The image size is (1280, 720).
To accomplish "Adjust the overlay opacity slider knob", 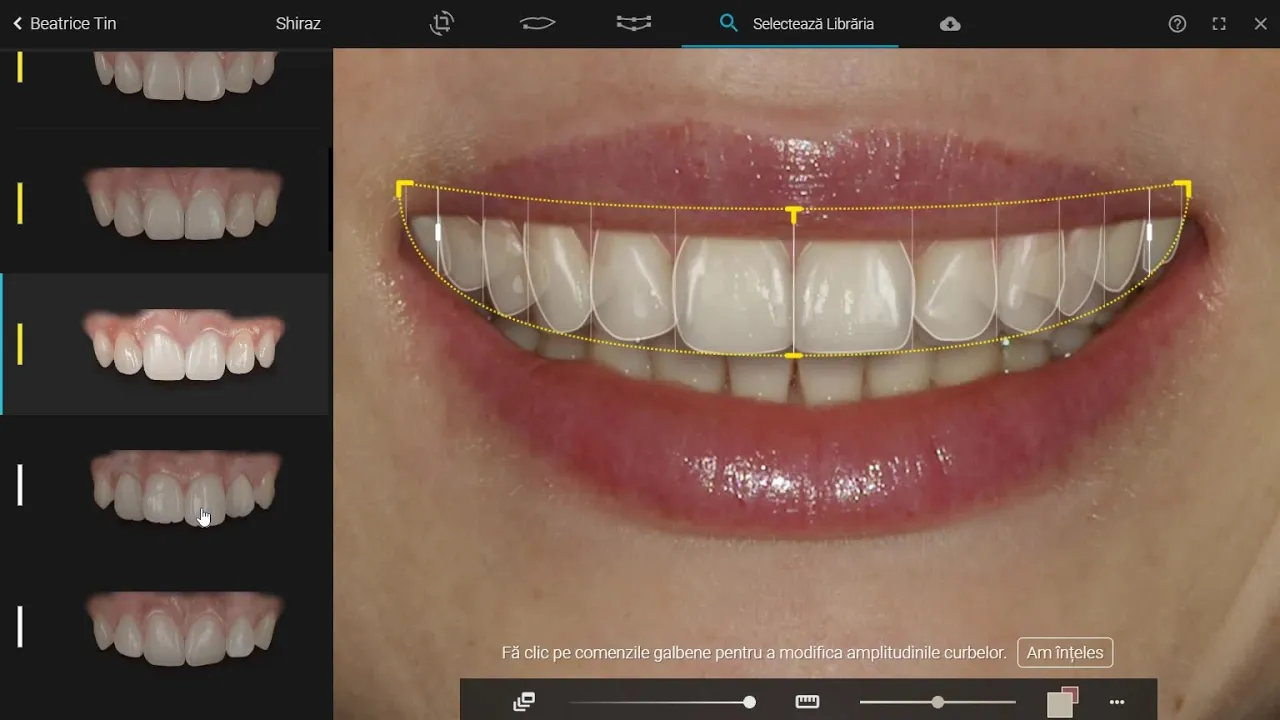I will (749, 703).
